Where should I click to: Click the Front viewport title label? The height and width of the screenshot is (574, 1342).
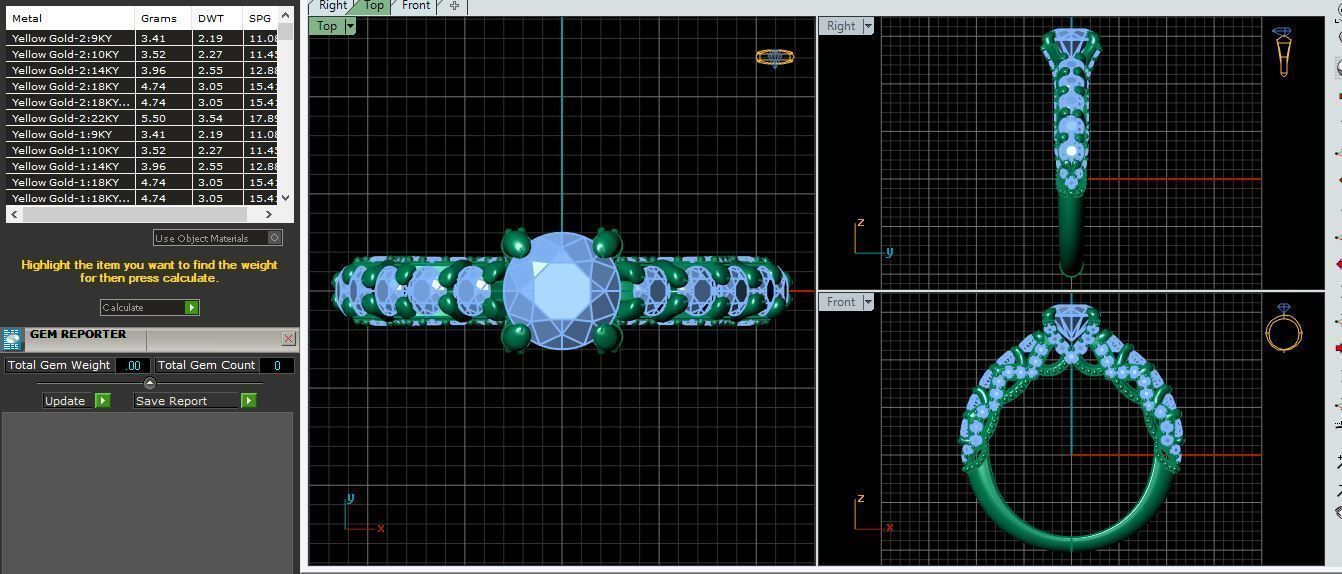(x=841, y=301)
